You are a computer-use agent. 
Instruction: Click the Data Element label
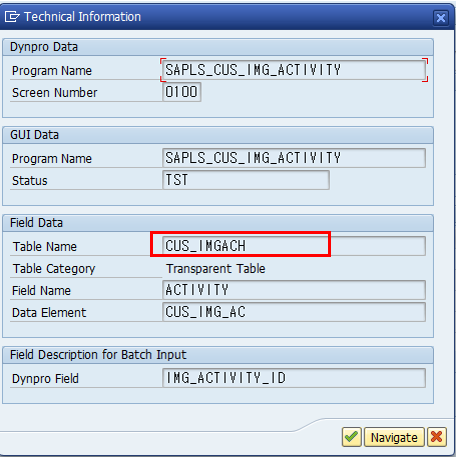(x=49, y=313)
